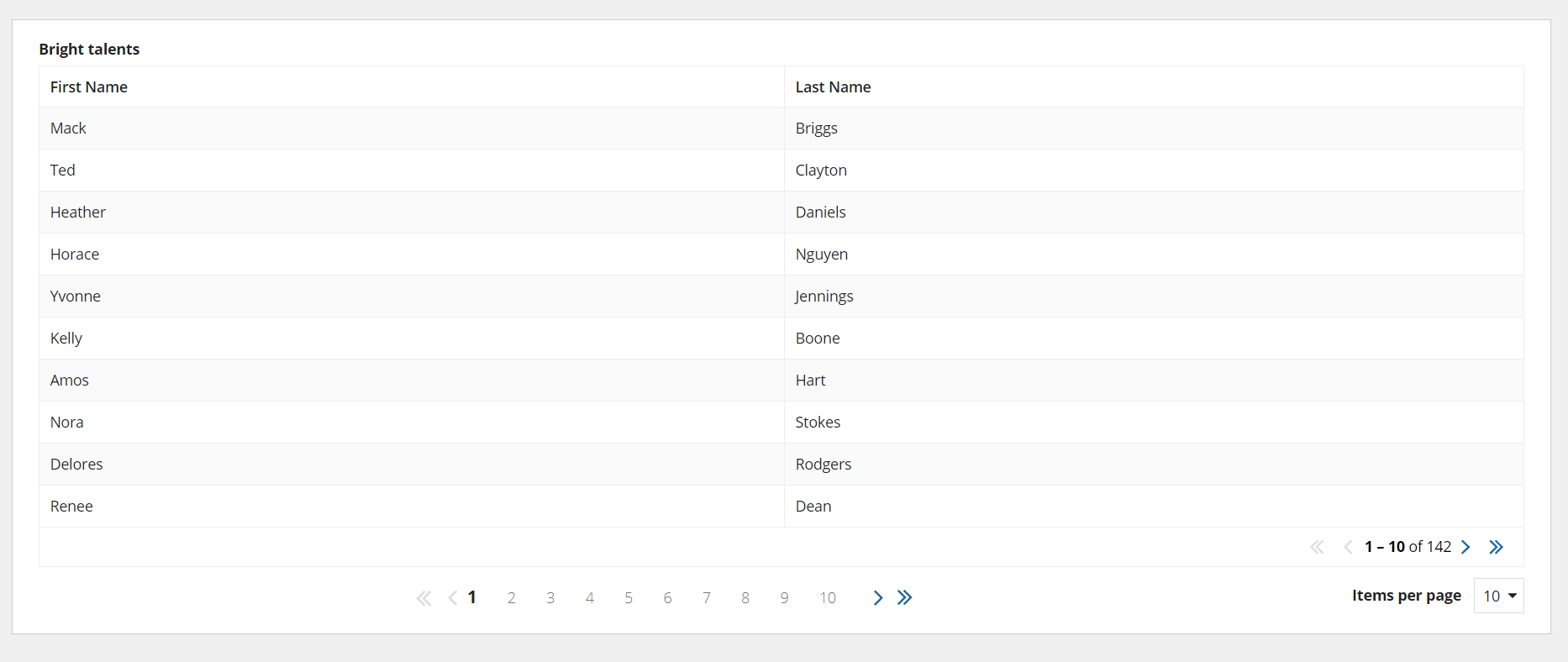This screenshot has width=1568, height=662.
Task: Go to page 5
Action: 629,597
